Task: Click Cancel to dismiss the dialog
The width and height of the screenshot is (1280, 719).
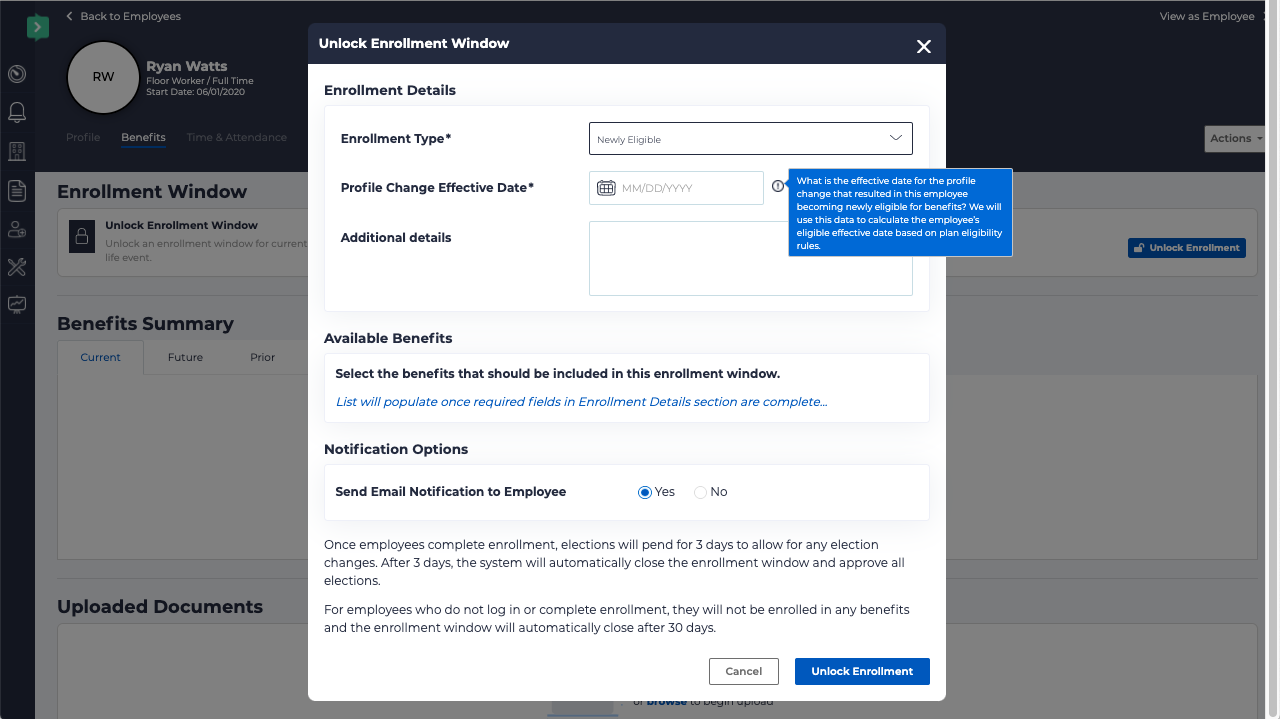Action: click(744, 671)
